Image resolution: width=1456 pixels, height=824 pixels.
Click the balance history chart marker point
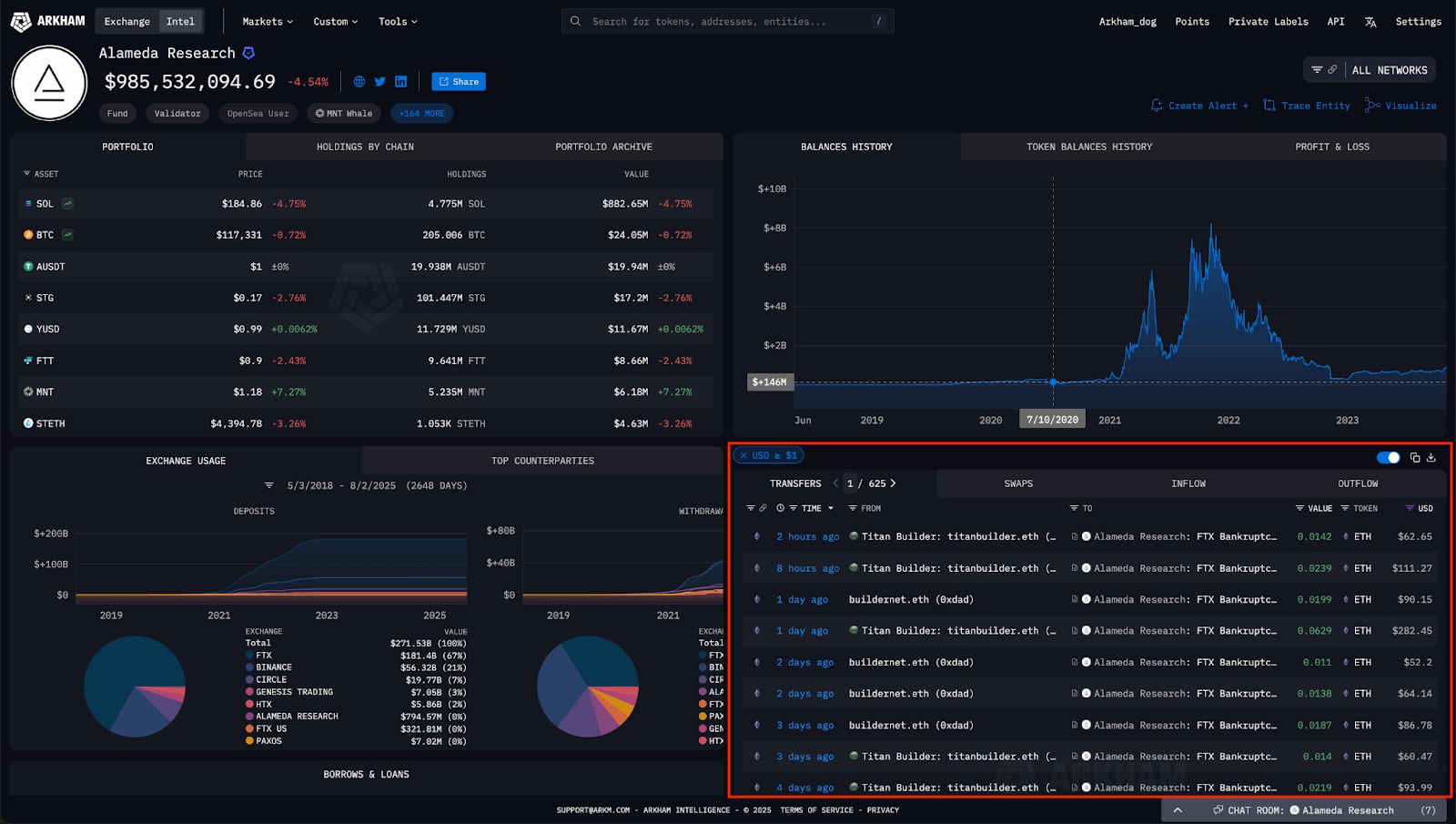pos(1053,382)
